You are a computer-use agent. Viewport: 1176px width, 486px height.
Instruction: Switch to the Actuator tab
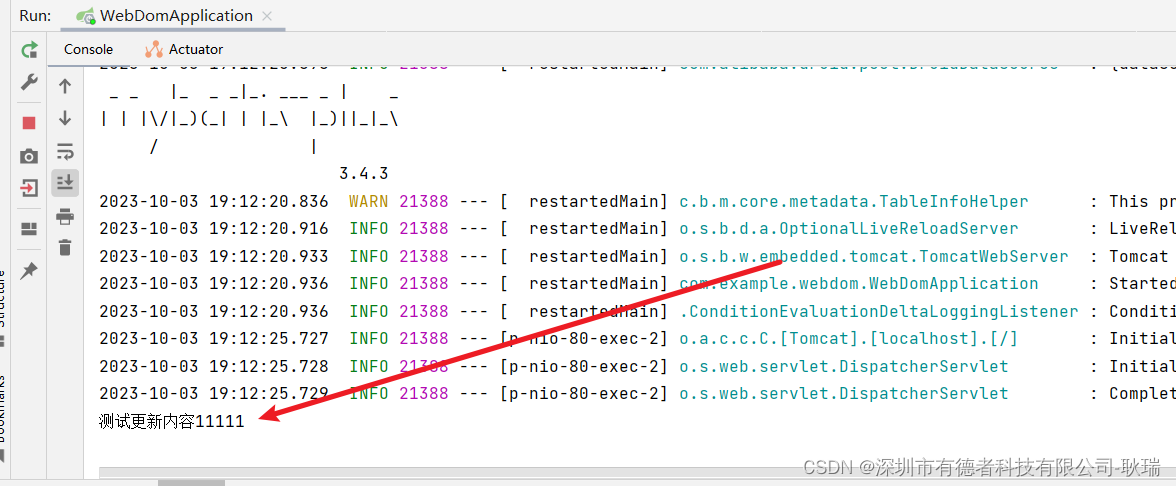tap(184, 50)
